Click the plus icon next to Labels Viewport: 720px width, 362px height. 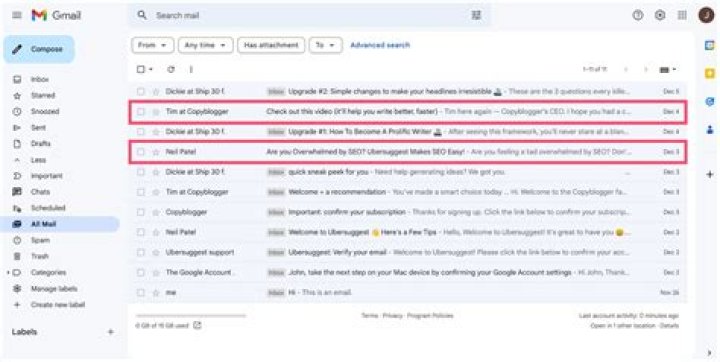point(111,332)
